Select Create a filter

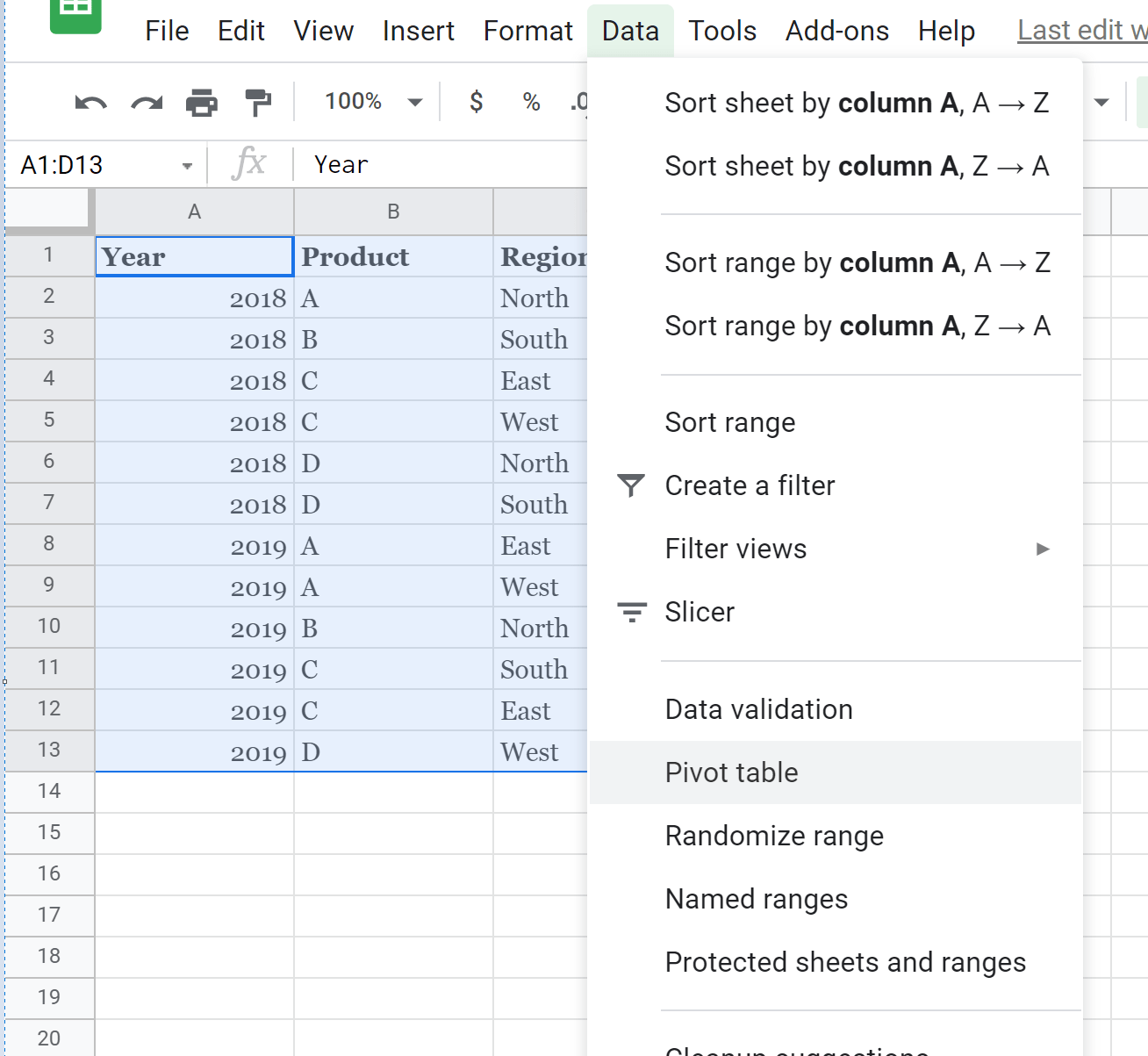[x=750, y=485]
